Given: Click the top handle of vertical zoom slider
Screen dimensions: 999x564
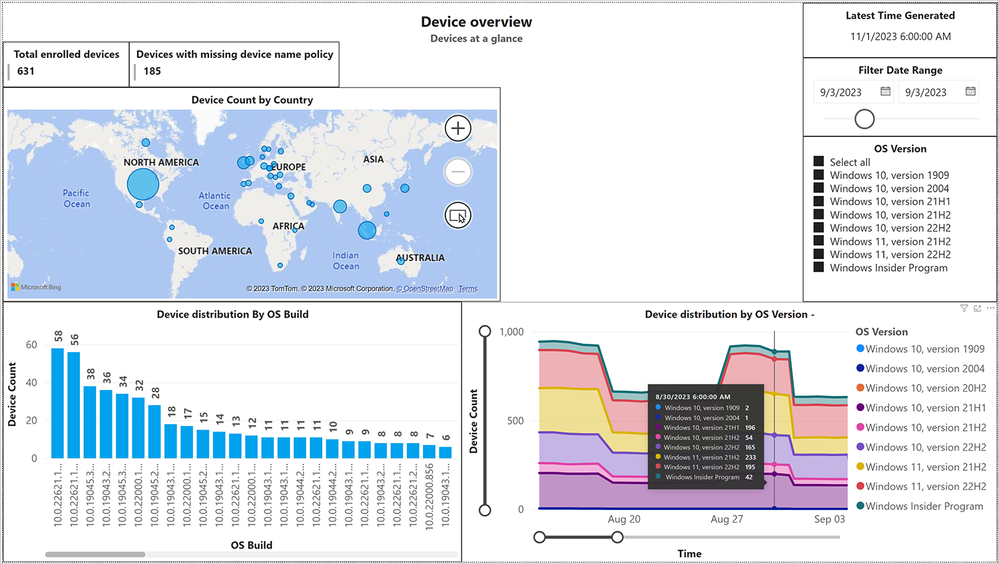Looking at the screenshot, I should click(x=485, y=331).
